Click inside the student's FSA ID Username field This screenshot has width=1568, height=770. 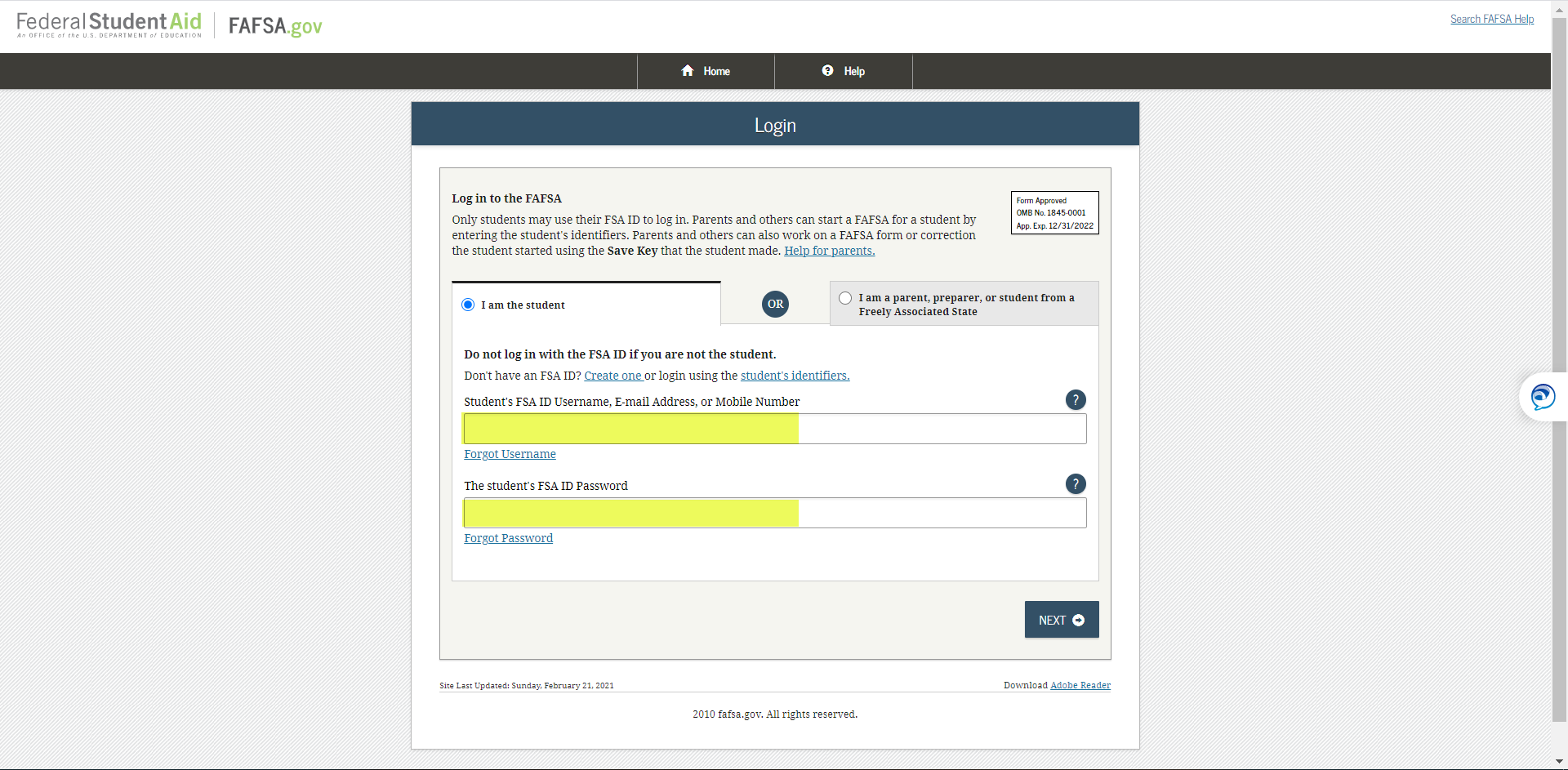774,428
